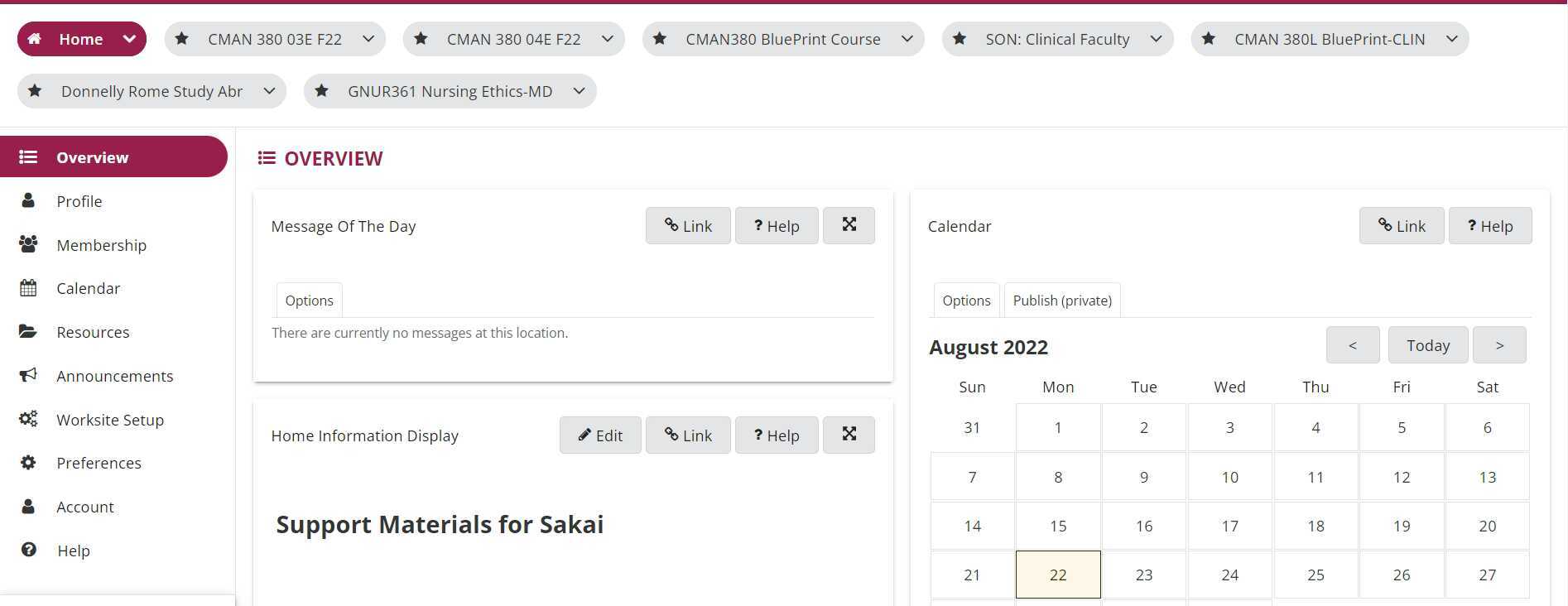This screenshot has width=1568, height=606.
Task: Open Options tab in Message Of The Day
Action: pos(309,301)
